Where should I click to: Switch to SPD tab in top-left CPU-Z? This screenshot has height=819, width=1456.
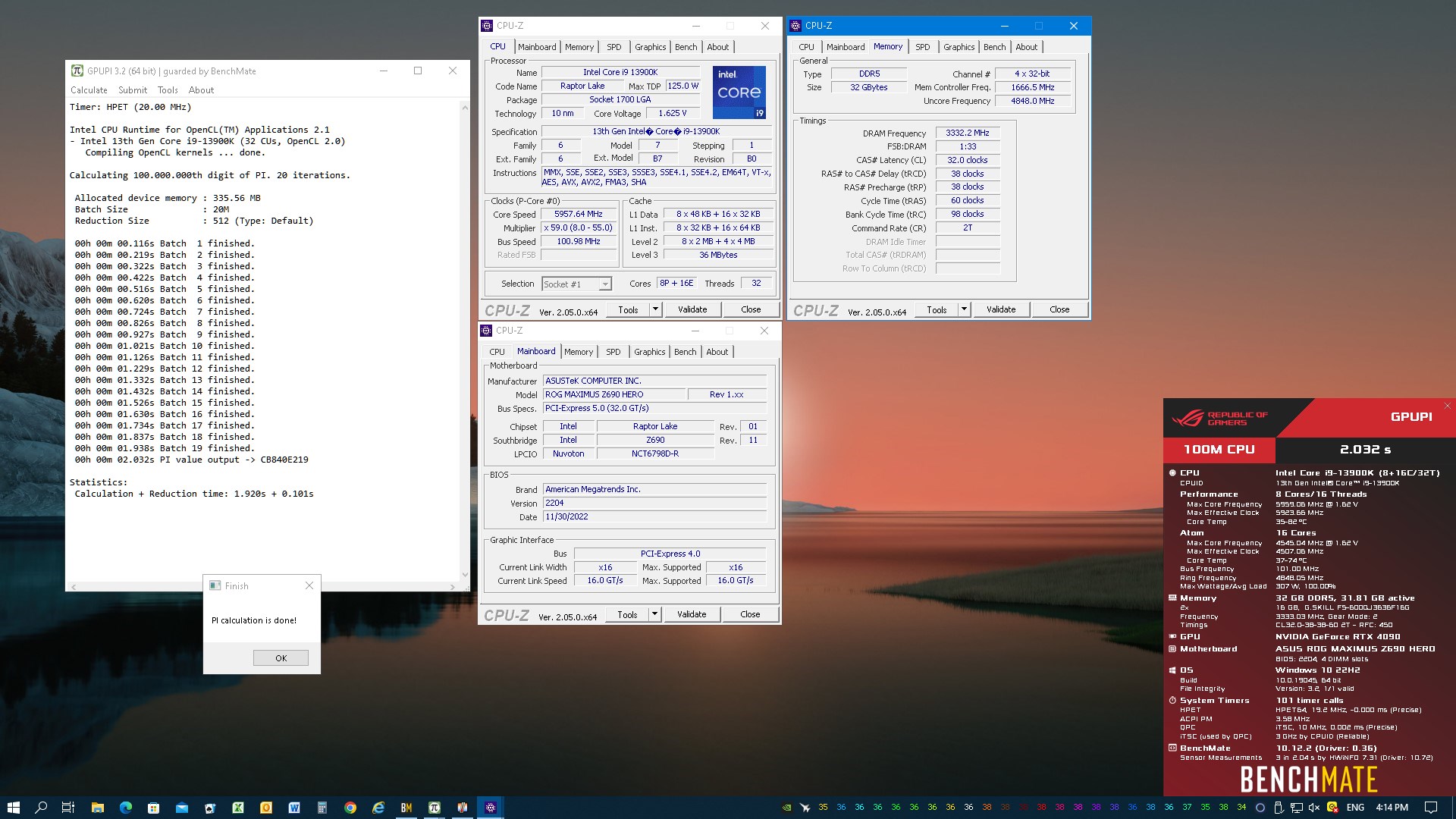tap(614, 47)
